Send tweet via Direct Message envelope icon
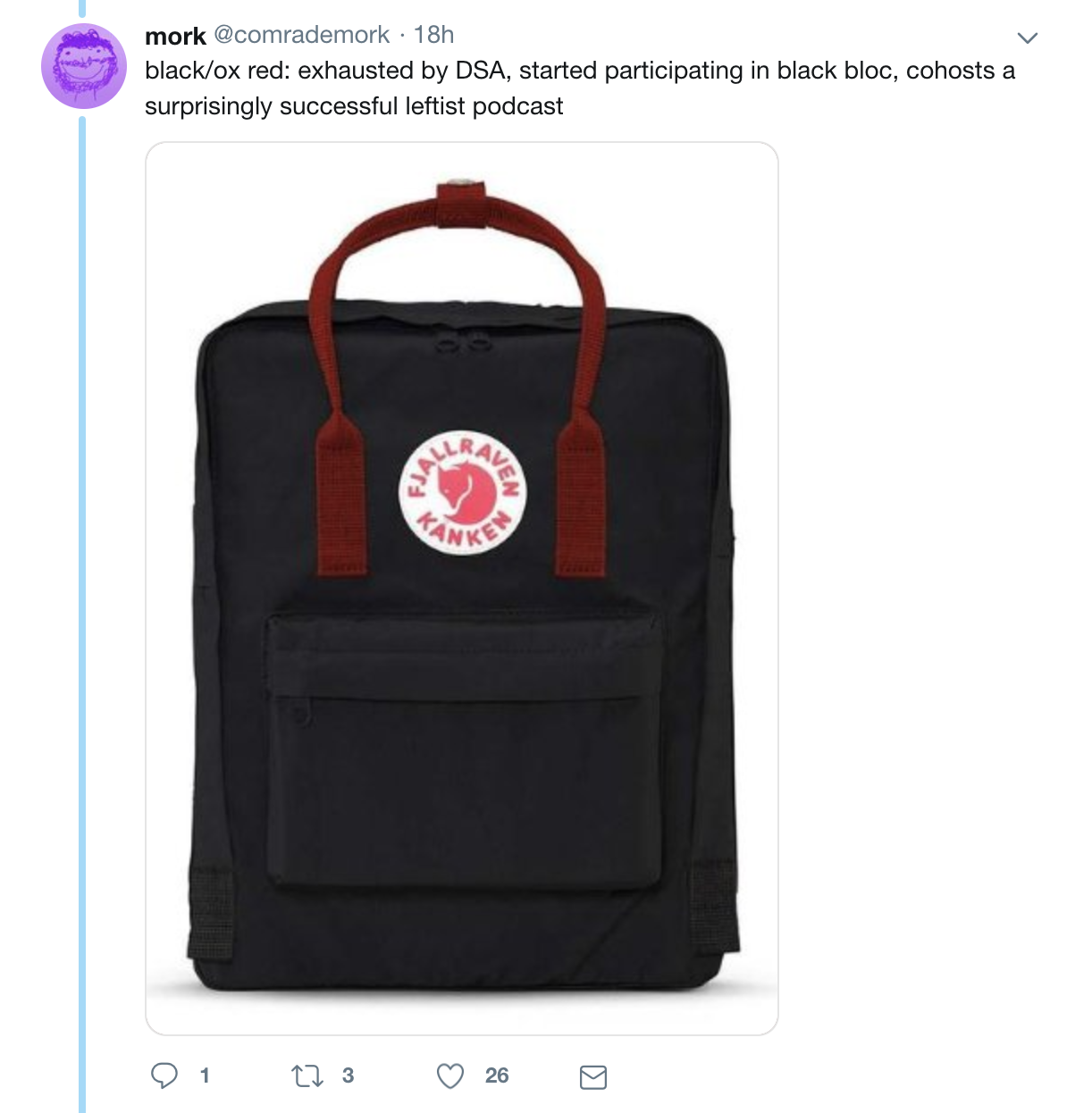Viewport: 1092px width, 1113px height. pos(593,1077)
